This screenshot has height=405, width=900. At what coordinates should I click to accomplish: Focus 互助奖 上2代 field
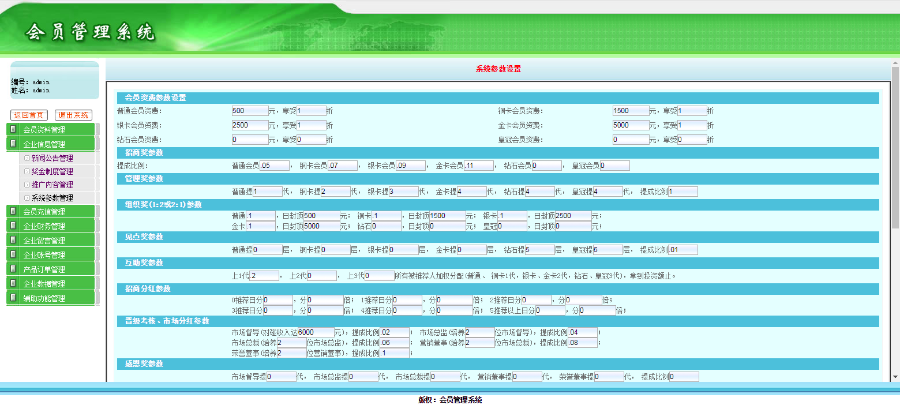[321, 276]
